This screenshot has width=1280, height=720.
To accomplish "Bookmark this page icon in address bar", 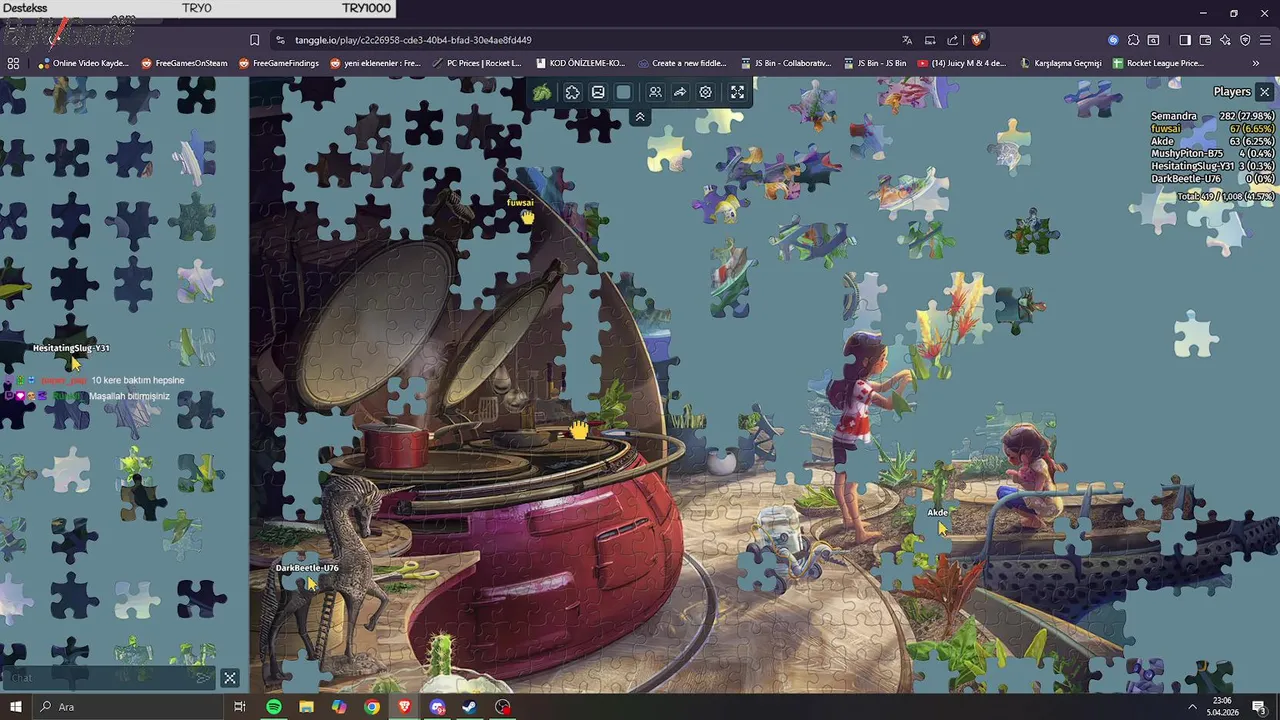I will coord(254,40).
